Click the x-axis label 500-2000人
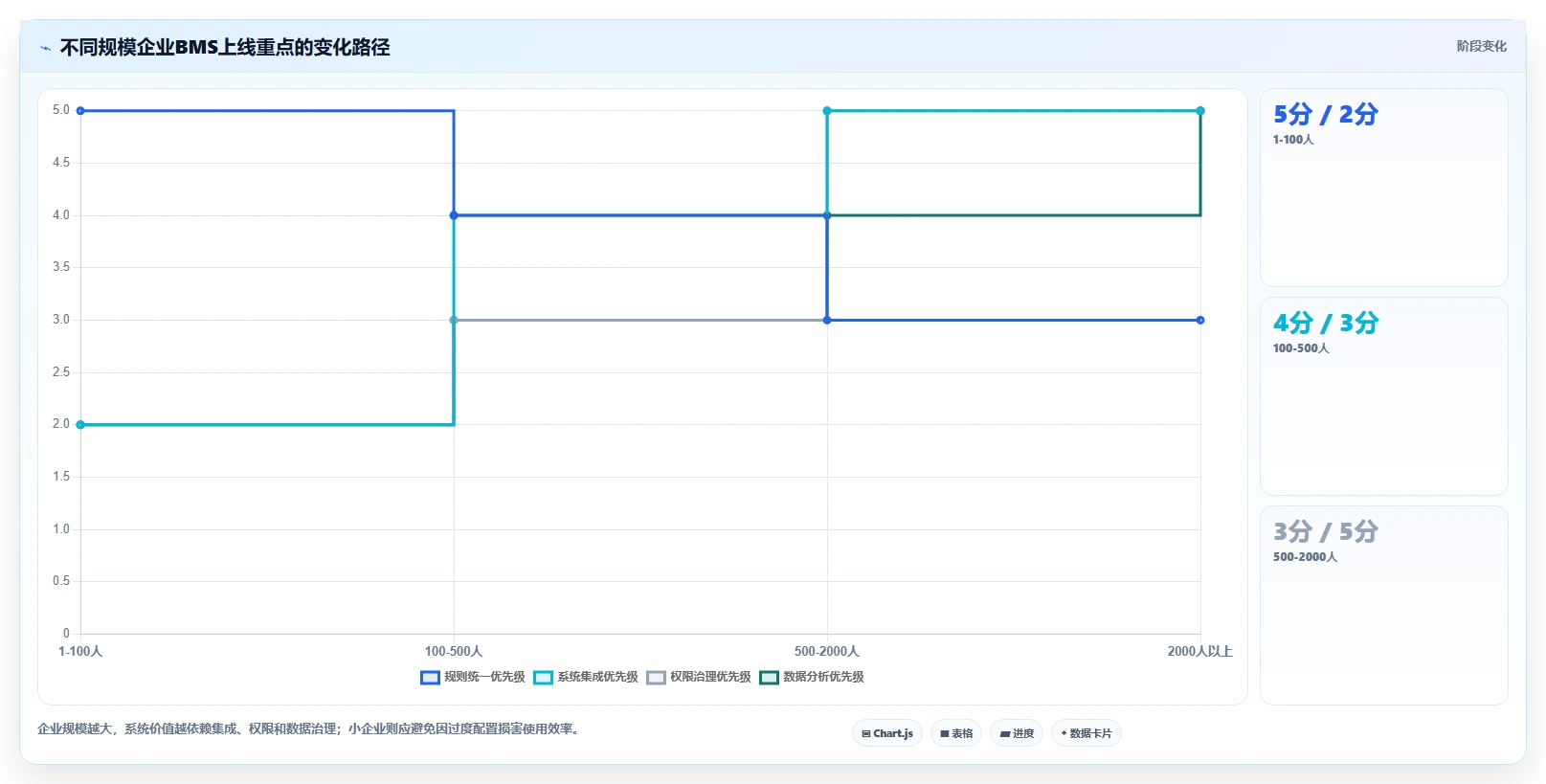Viewport: 1546px width, 784px height. (x=827, y=652)
